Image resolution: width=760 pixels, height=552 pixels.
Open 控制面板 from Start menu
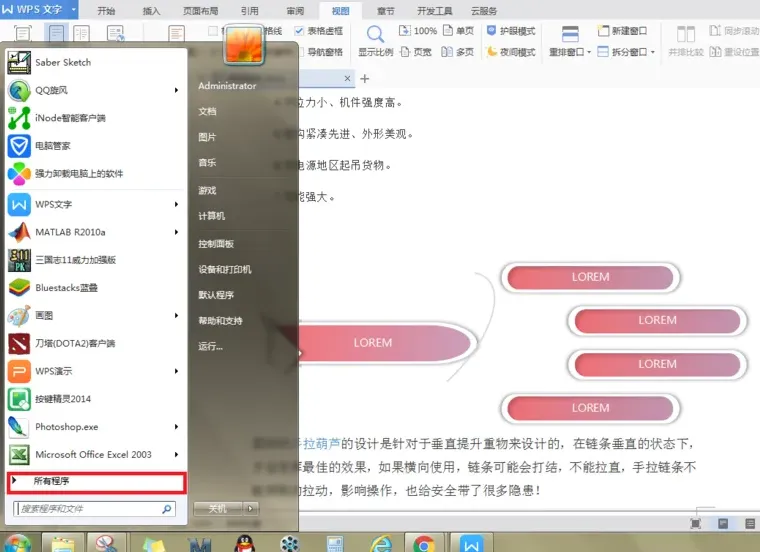(x=216, y=244)
